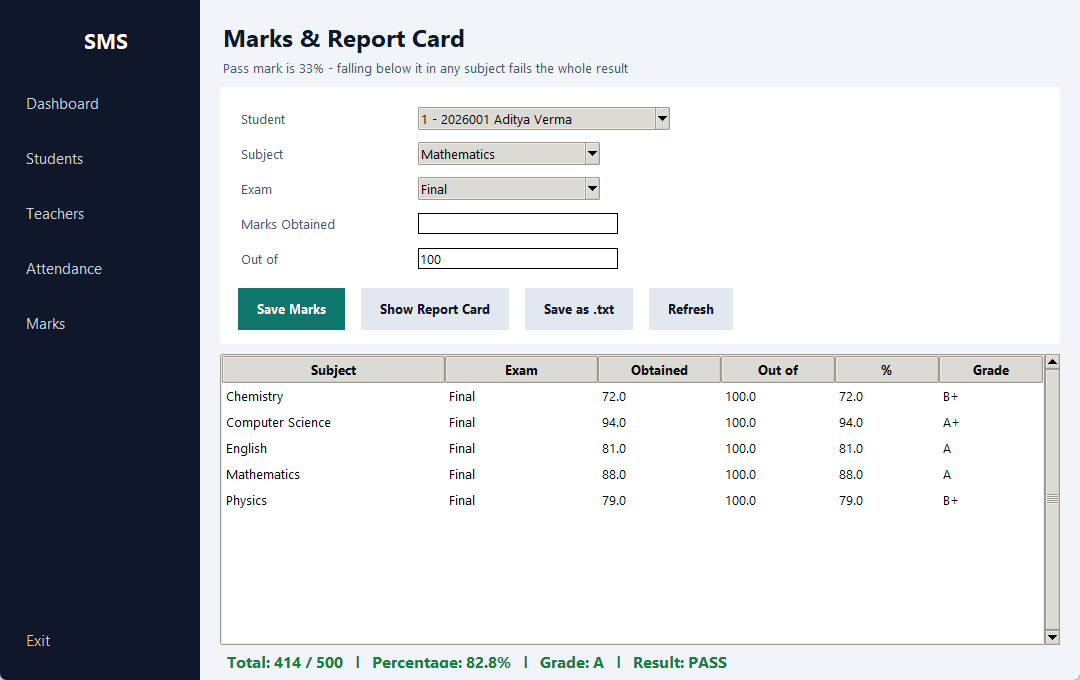Click the Pass mark is 33% note

[x=425, y=69]
